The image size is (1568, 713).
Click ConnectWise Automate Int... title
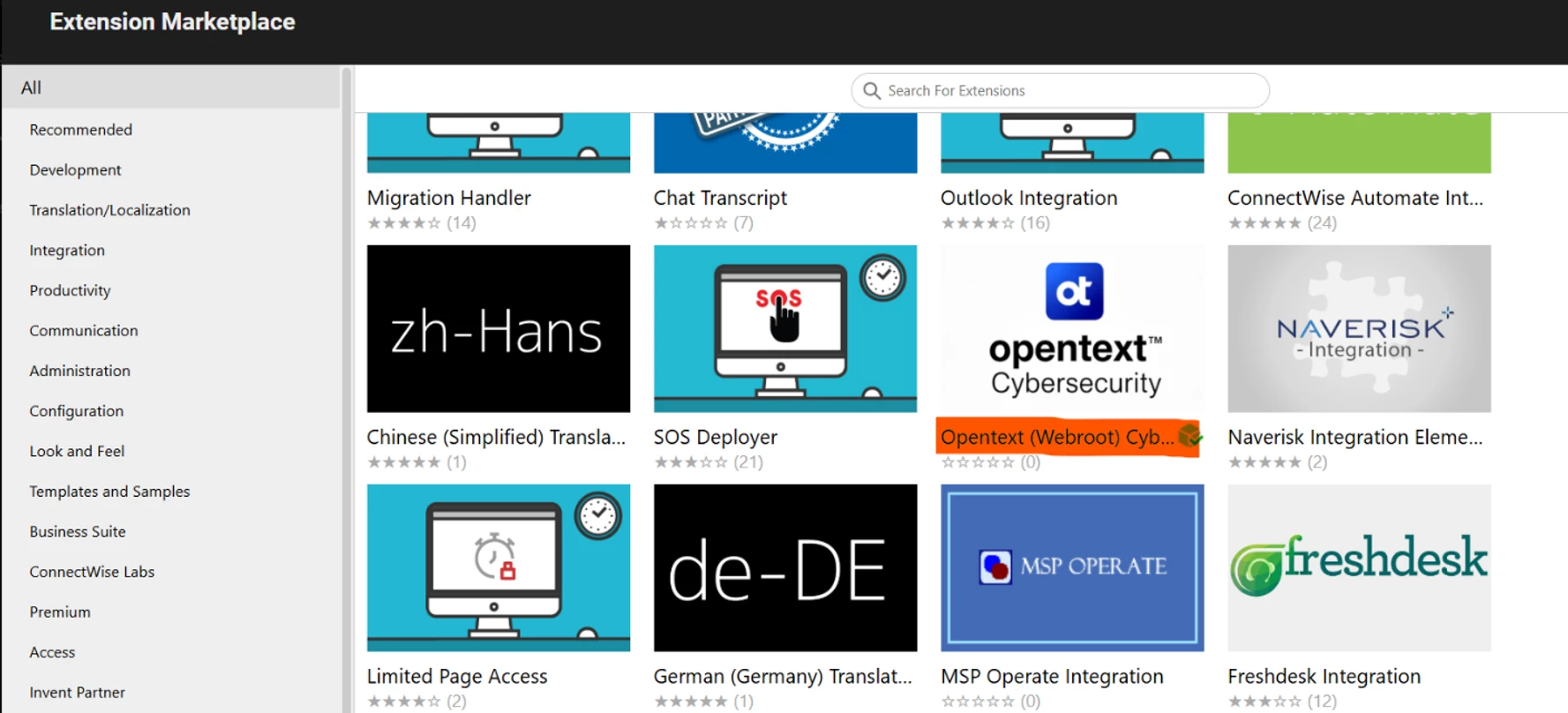[1355, 198]
